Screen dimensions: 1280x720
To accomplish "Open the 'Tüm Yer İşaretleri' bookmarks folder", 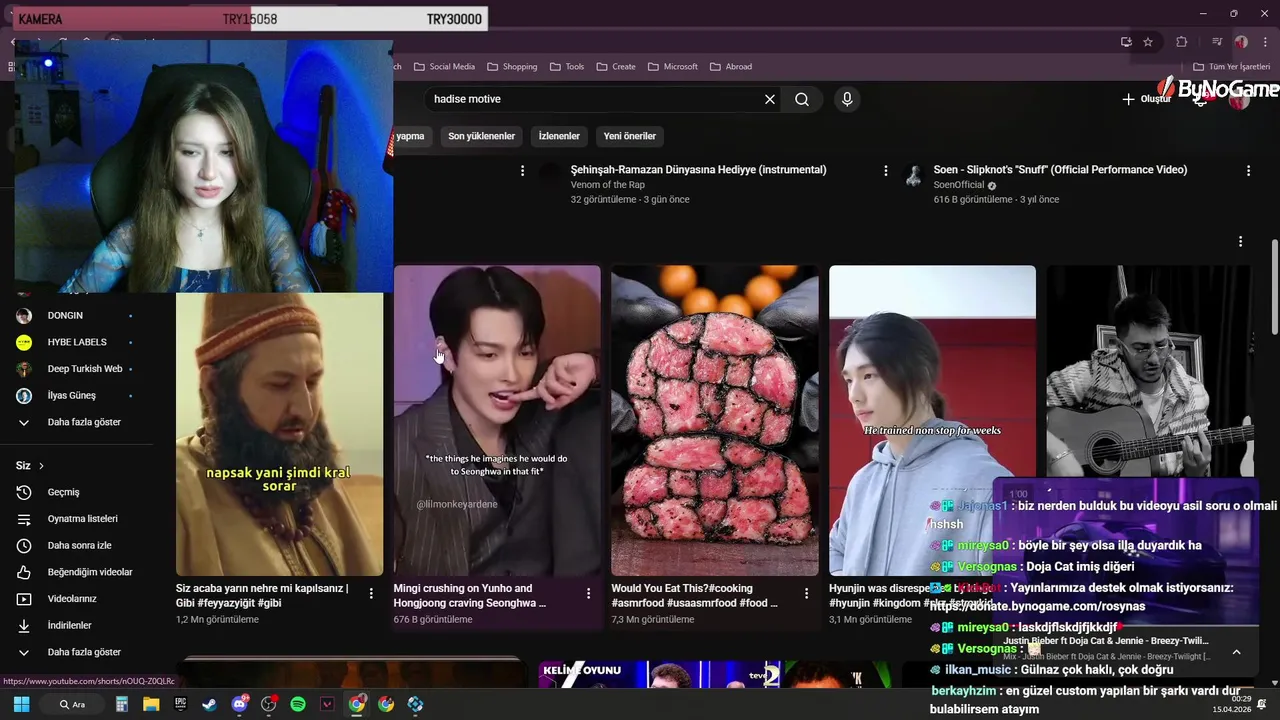I will tap(1231, 66).
